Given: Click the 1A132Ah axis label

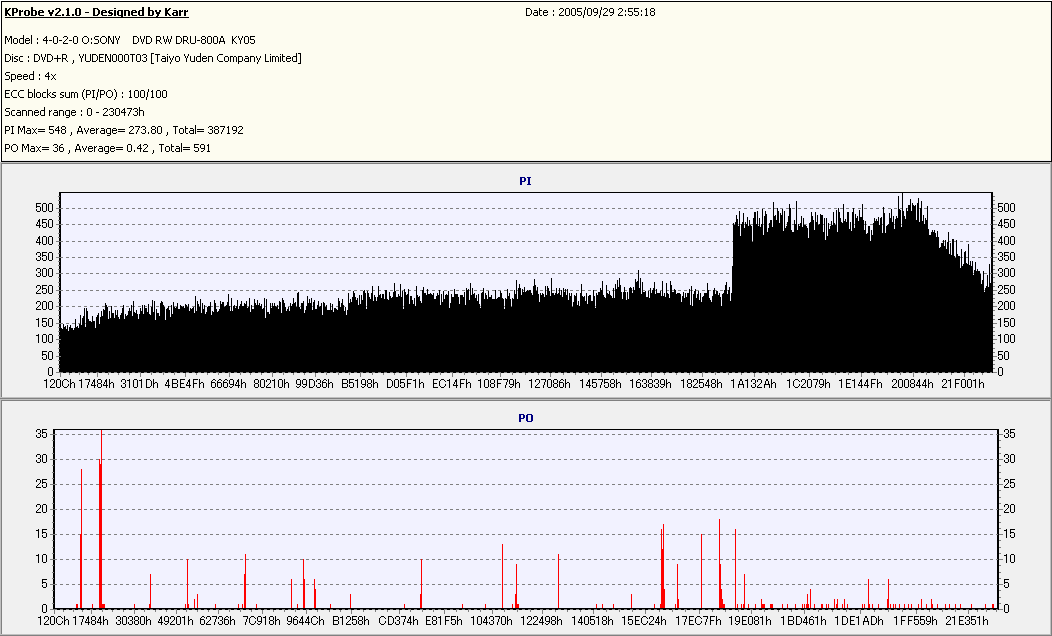Looking at the screenshot, I should [753, 384].
